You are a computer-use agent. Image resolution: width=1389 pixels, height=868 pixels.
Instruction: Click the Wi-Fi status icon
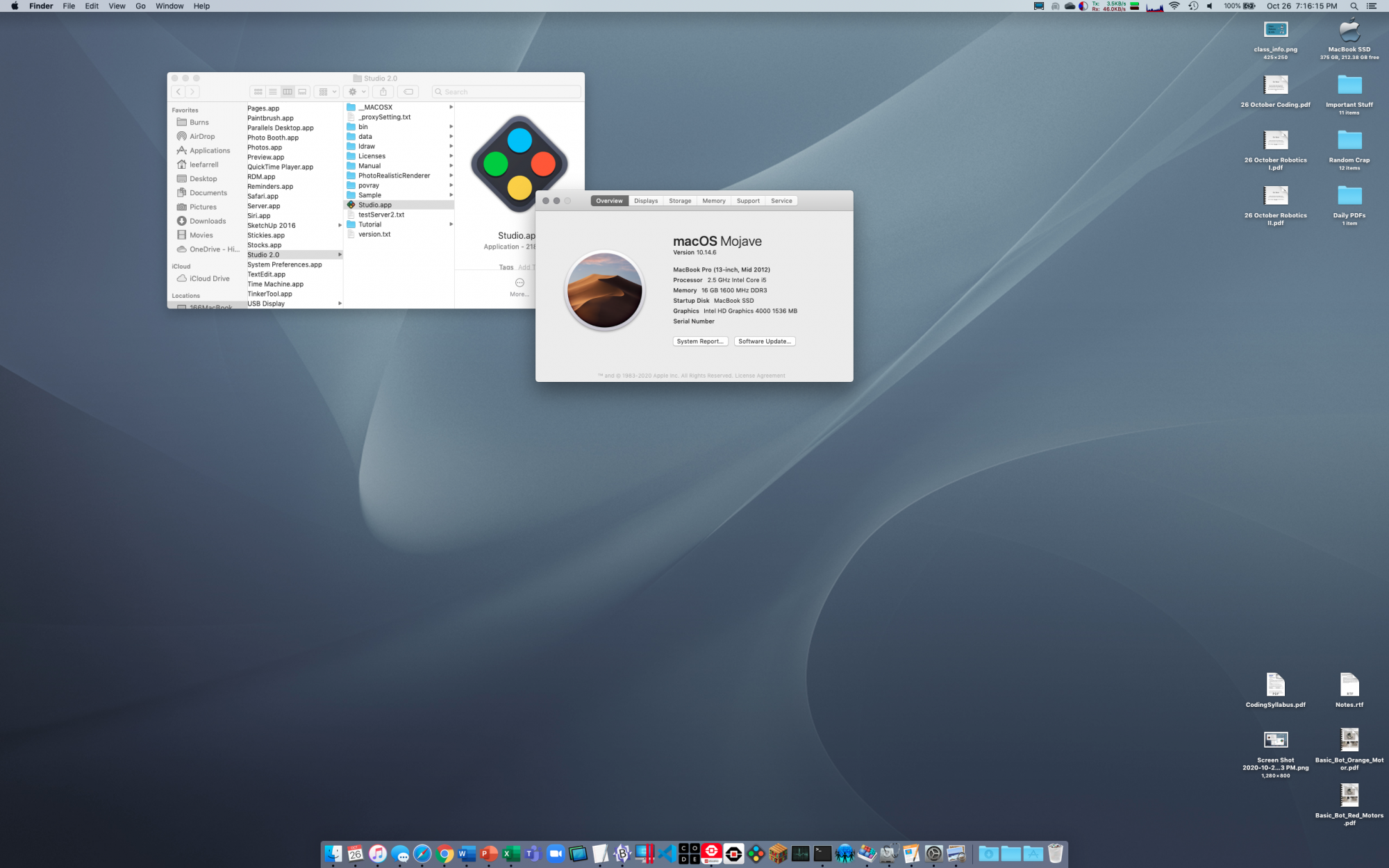point(1174,6)
